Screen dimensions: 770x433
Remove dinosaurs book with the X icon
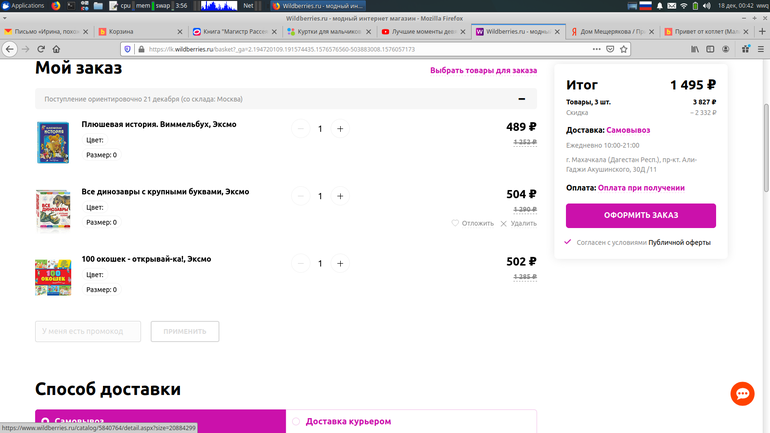click(503, 223)
